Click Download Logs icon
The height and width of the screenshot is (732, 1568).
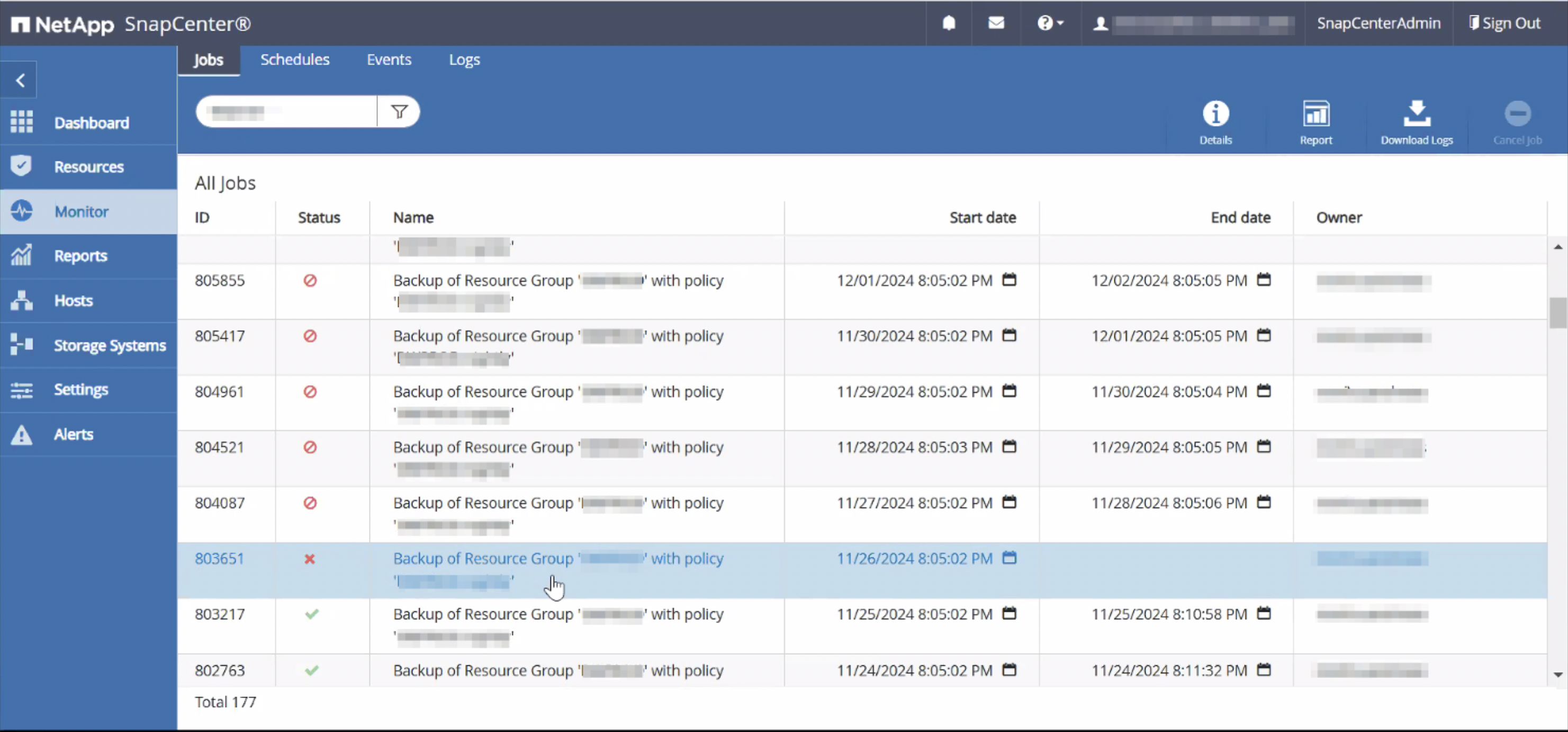tap(1416, 114)
